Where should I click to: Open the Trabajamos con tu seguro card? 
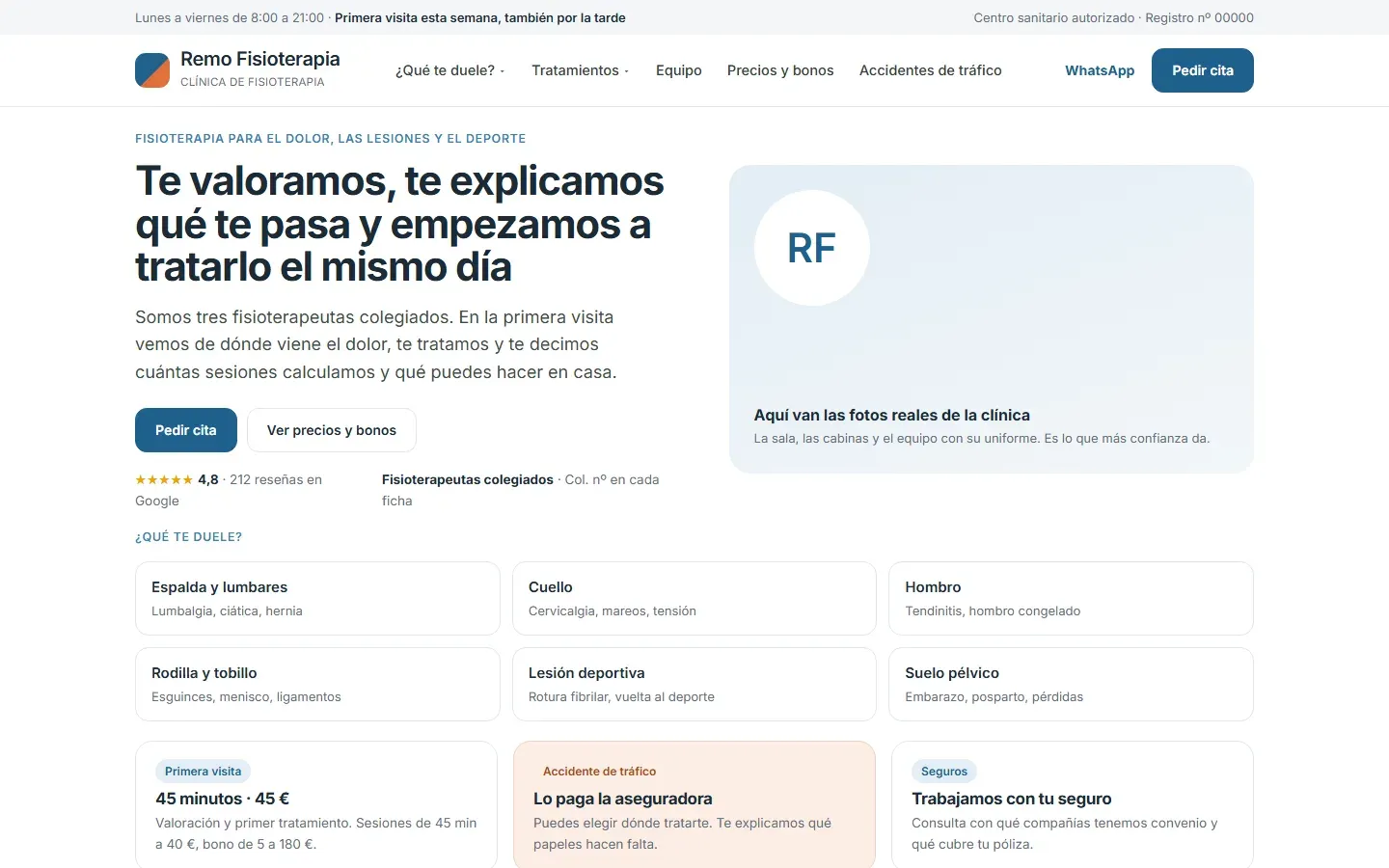(1073, 804)
